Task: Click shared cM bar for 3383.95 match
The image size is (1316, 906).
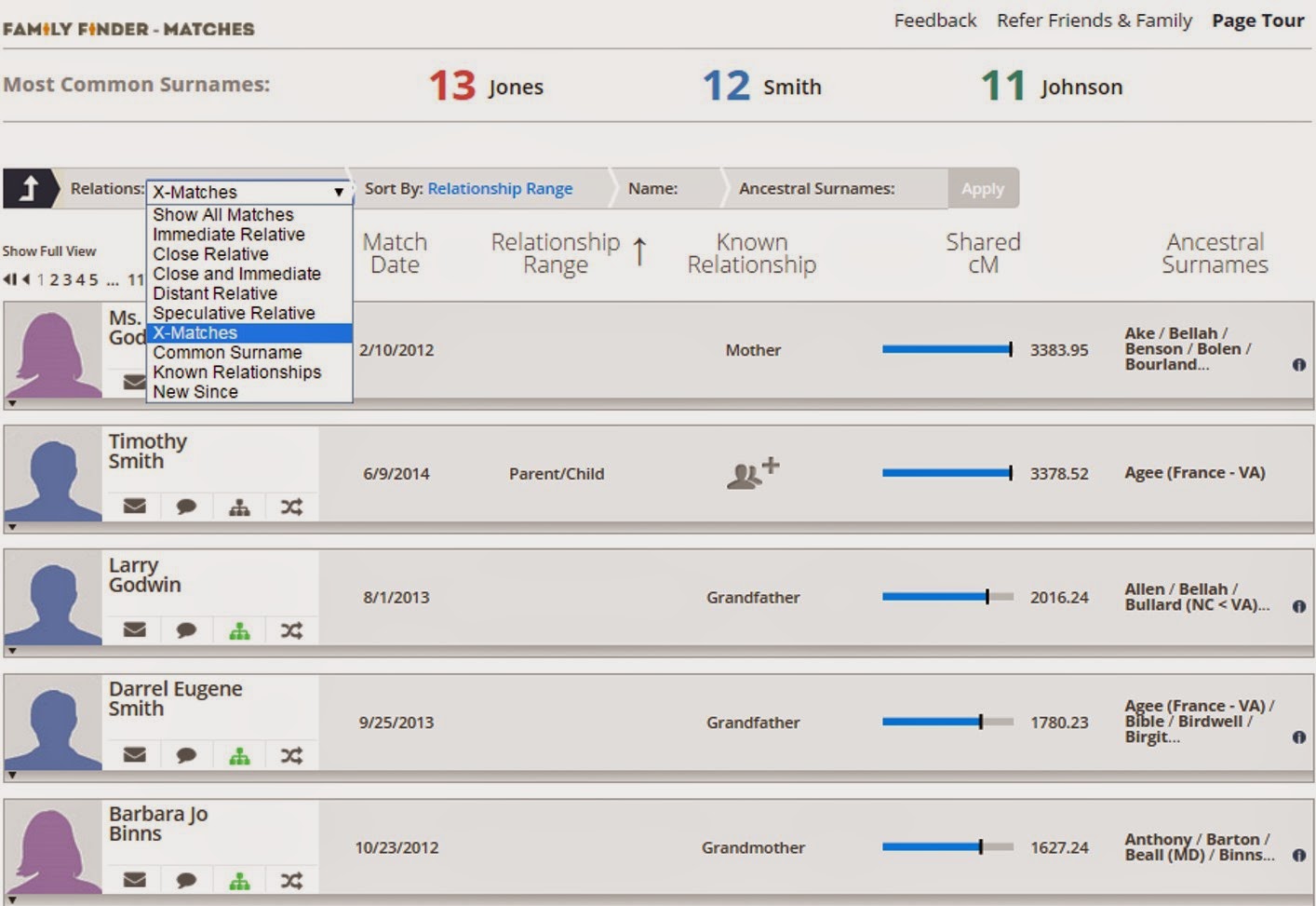Action: tap(947, 349)
